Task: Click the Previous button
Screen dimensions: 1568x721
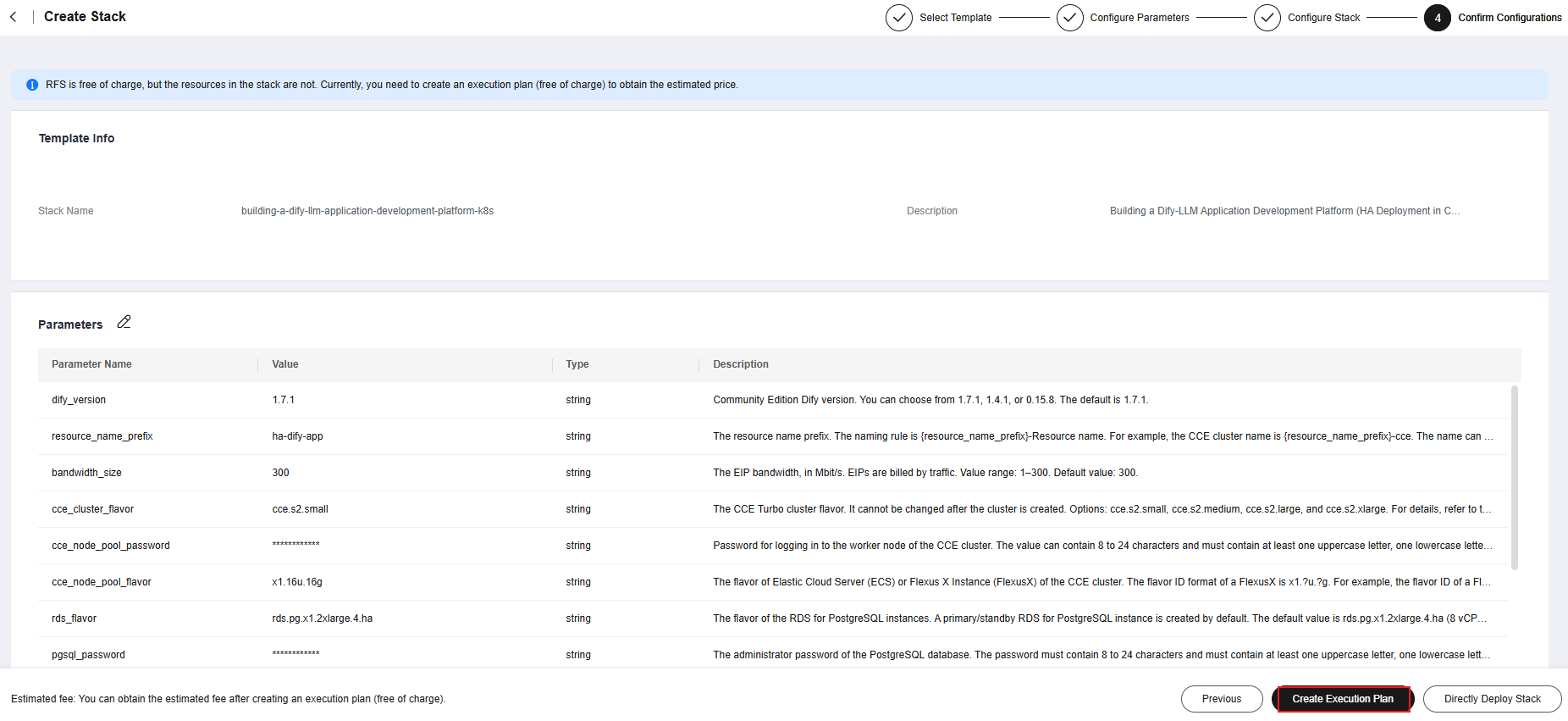Action: [x=1222, y=699]
